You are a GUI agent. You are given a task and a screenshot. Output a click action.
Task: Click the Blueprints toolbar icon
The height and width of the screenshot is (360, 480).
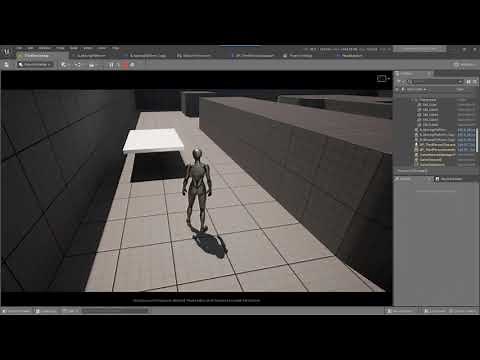pos(77,65)
